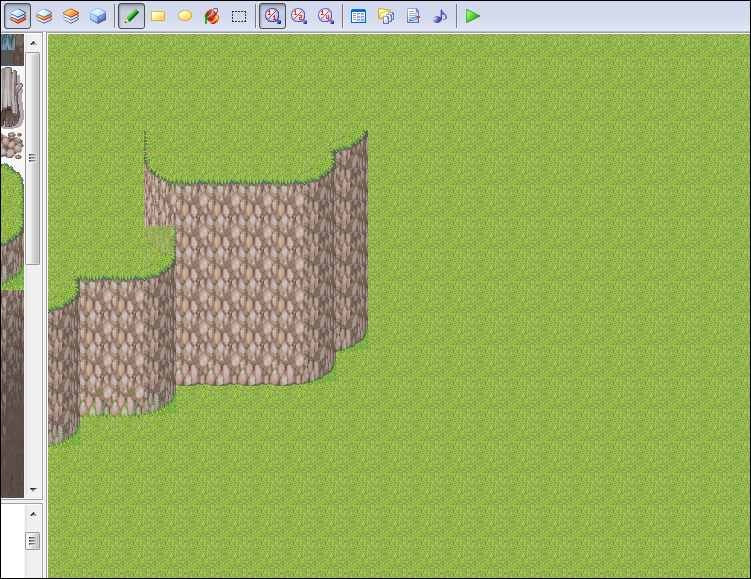Set map zoom to 1:1 scale

click(x=273, y=16)
